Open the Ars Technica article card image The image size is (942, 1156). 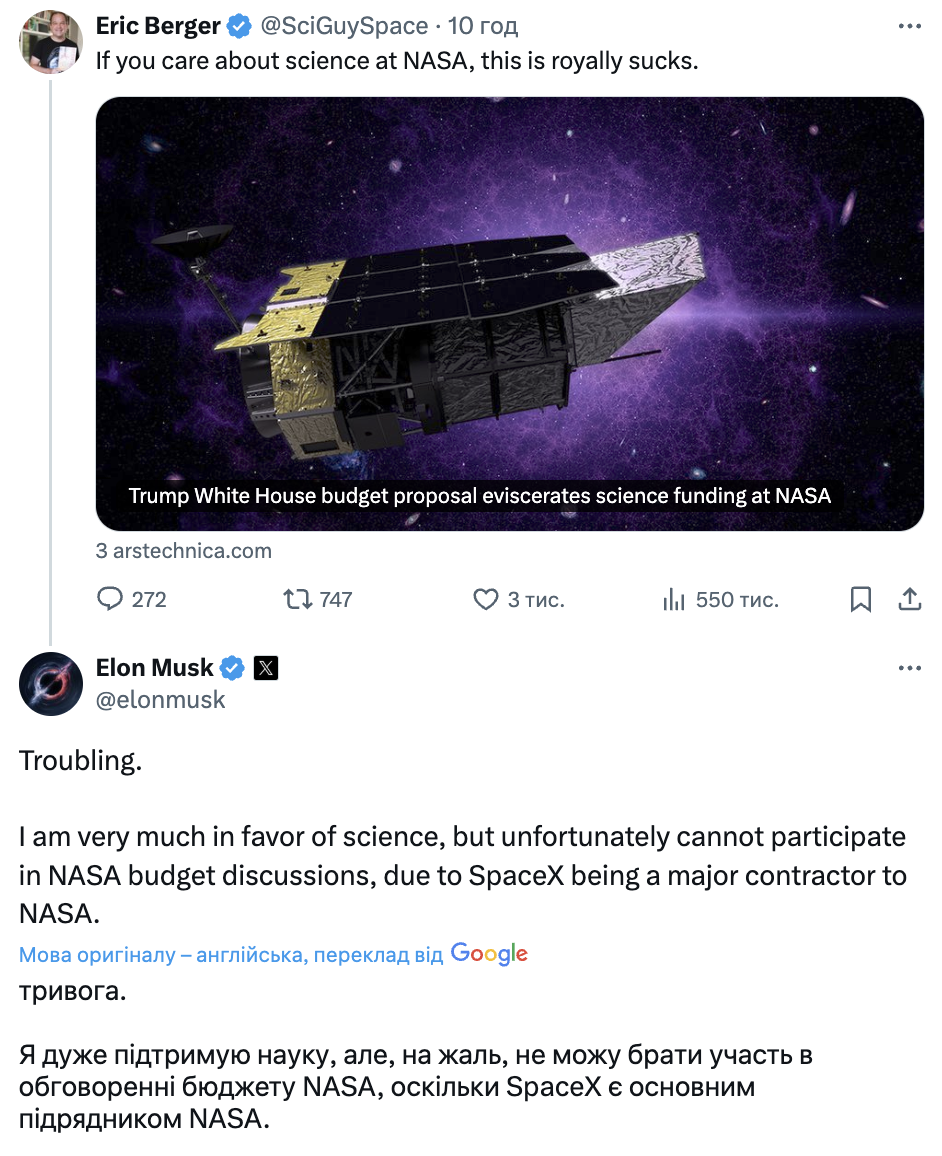pos(509,300)
